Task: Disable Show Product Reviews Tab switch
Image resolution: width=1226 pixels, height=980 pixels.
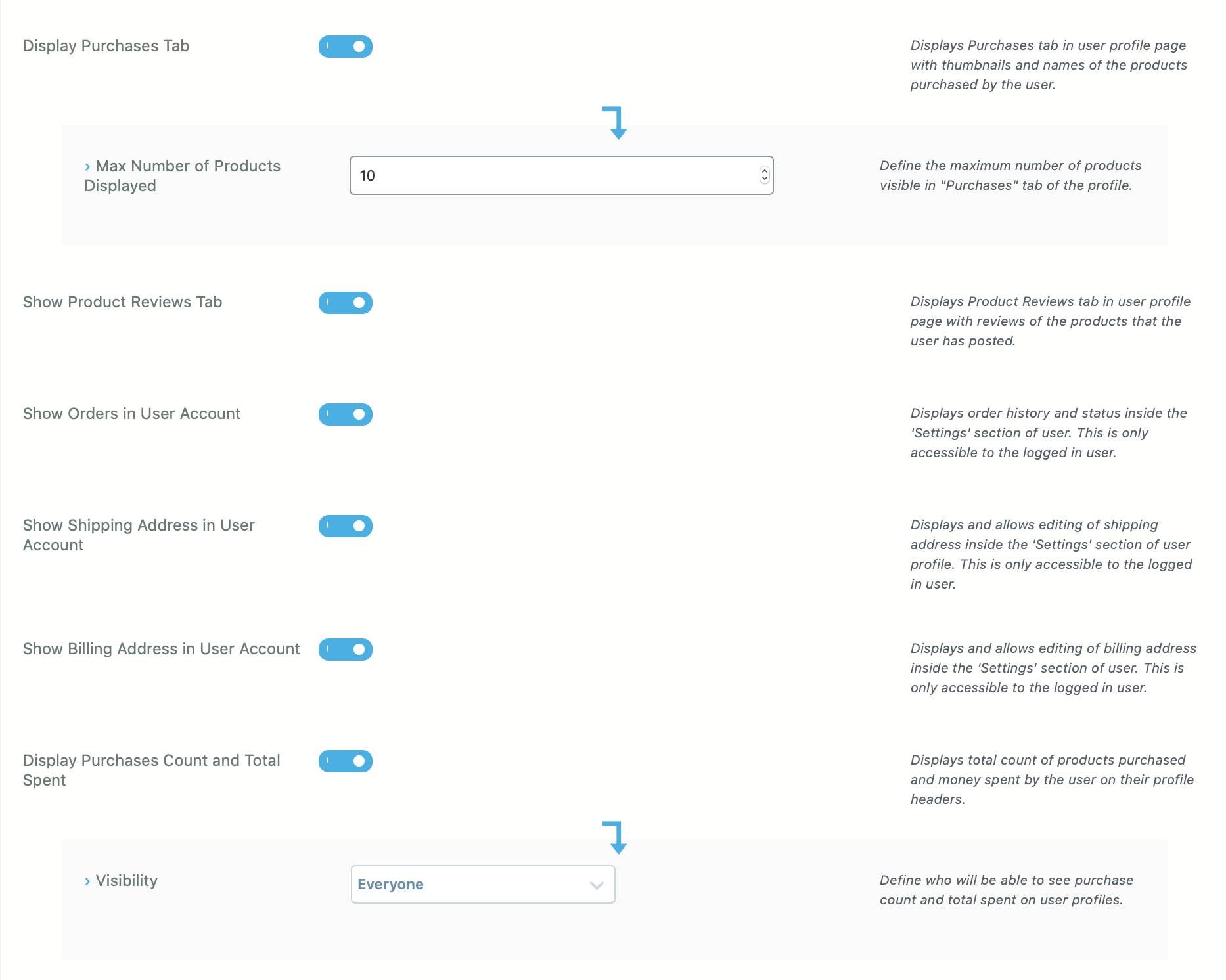Action: (x=346, y=303)
